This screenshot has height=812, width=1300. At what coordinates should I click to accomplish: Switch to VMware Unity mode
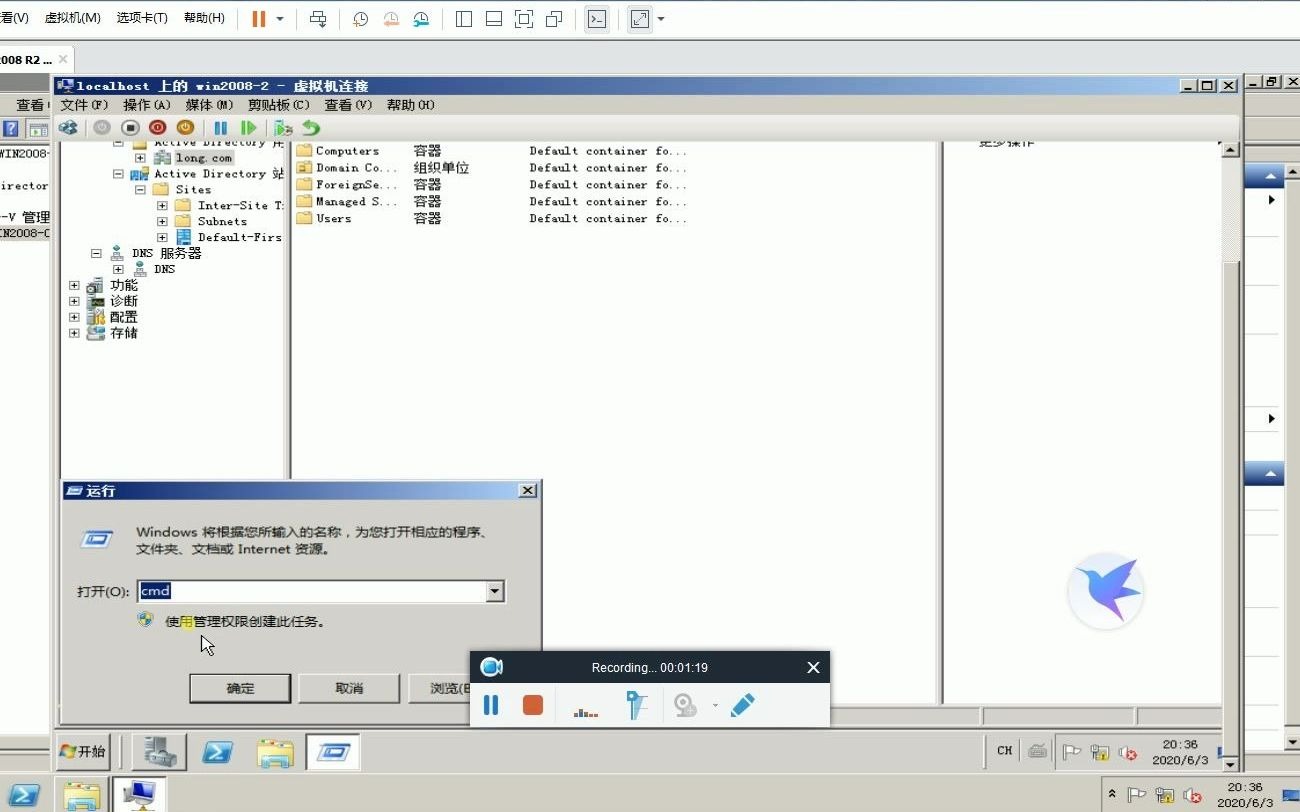tap(553, 19)
